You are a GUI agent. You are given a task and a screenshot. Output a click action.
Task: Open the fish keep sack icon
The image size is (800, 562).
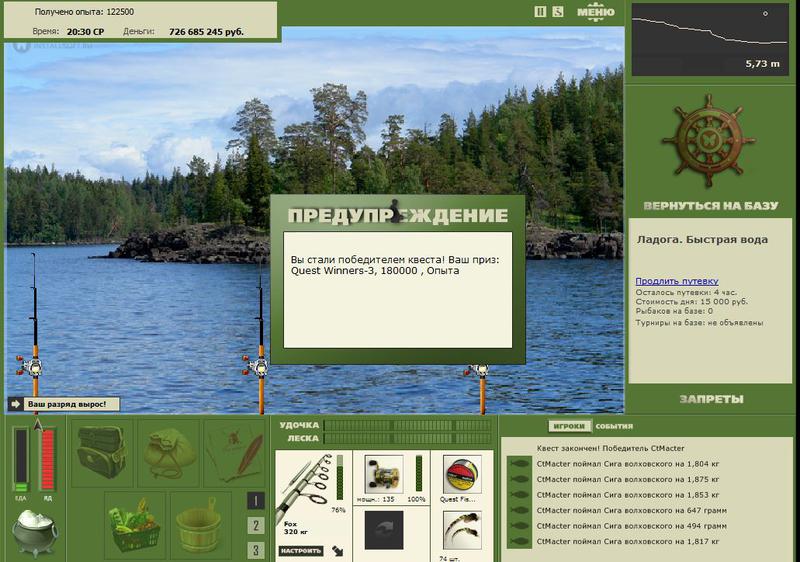click(168, 452)
